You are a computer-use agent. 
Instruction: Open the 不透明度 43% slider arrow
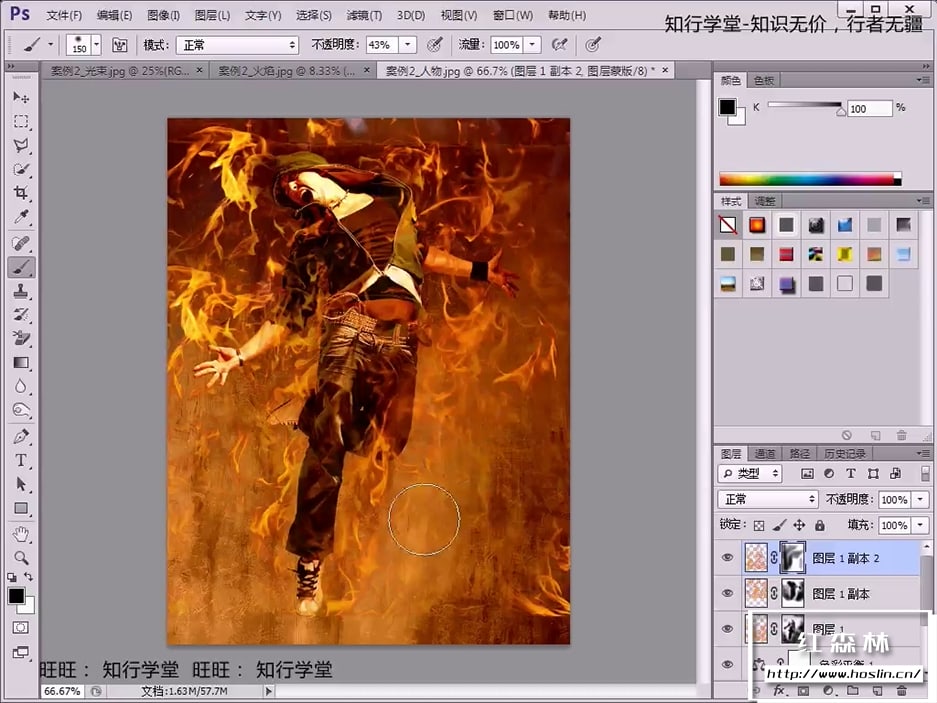pyautogui.click(x=408, y=45)
